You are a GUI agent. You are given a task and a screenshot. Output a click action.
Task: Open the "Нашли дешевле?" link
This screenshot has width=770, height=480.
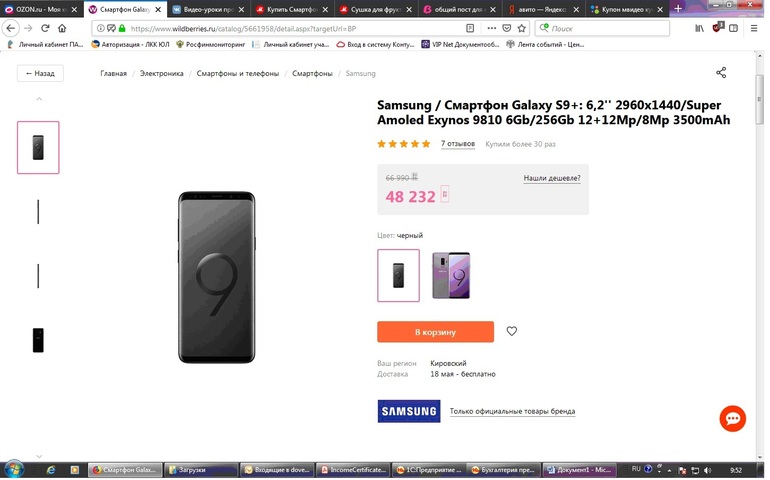pos(551,178)
